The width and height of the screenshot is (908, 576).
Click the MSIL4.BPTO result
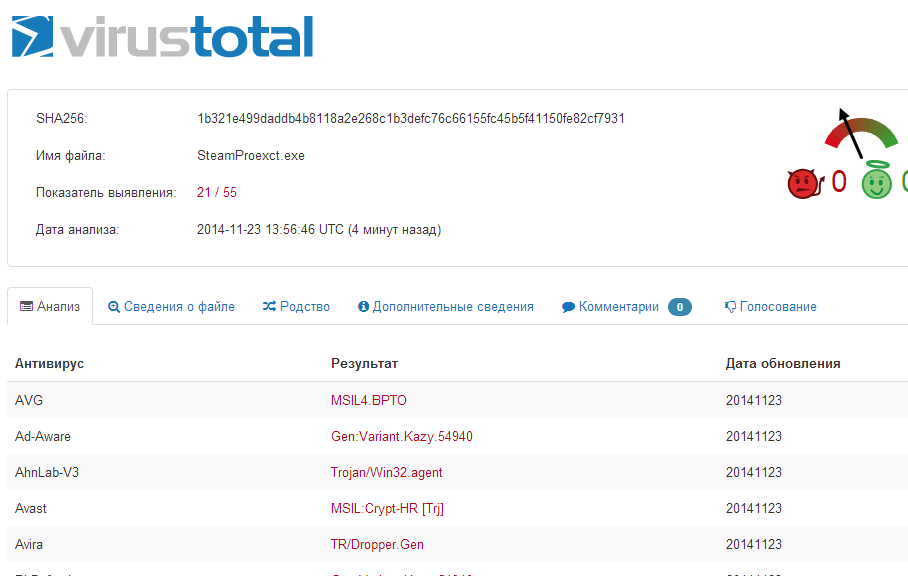click(369, 401)
